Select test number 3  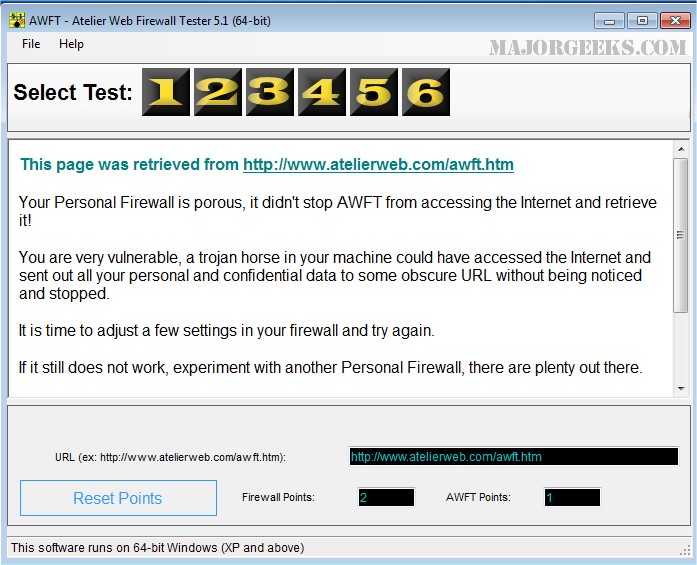pos(270,92)
